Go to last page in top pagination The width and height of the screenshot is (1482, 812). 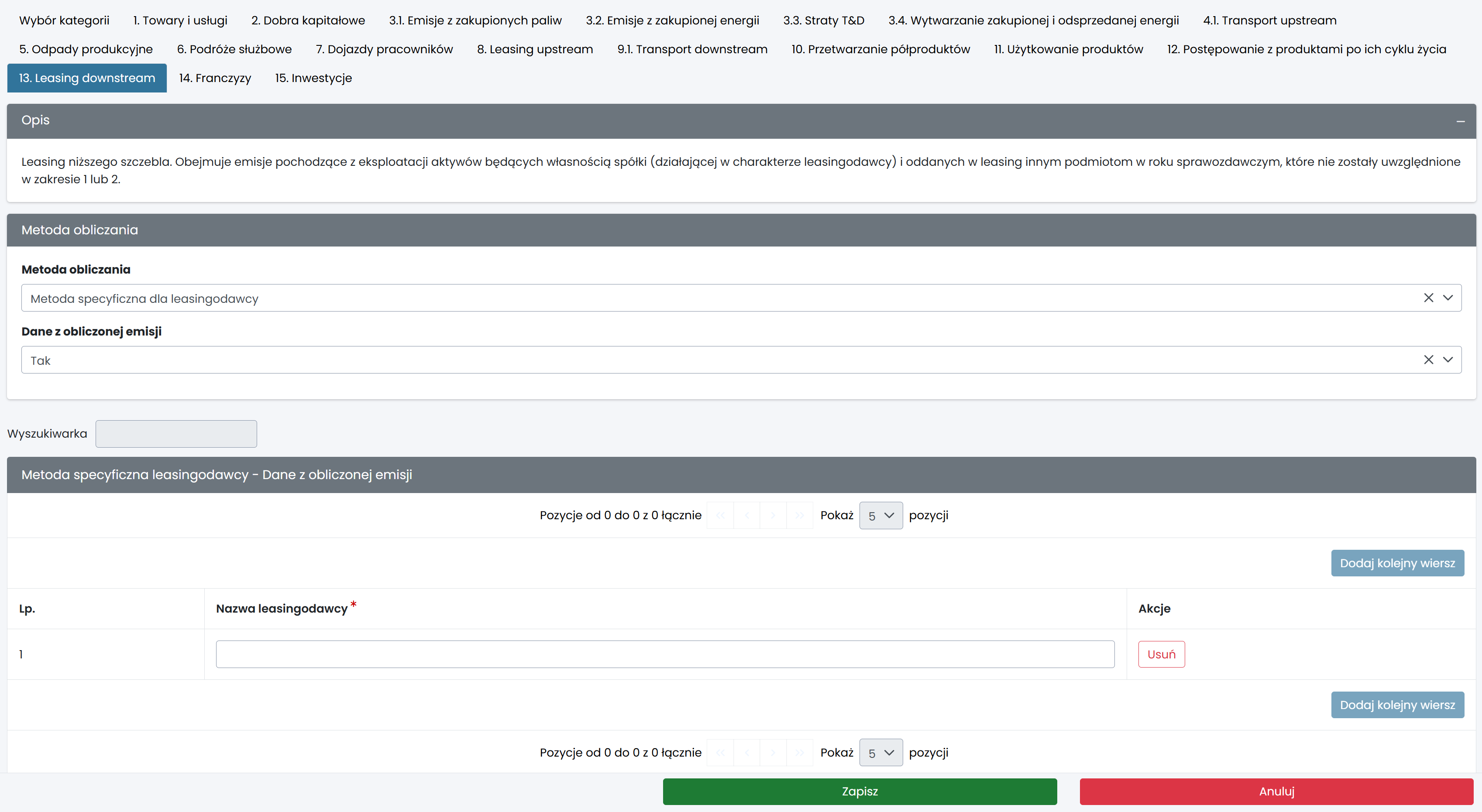coord(800,515)
